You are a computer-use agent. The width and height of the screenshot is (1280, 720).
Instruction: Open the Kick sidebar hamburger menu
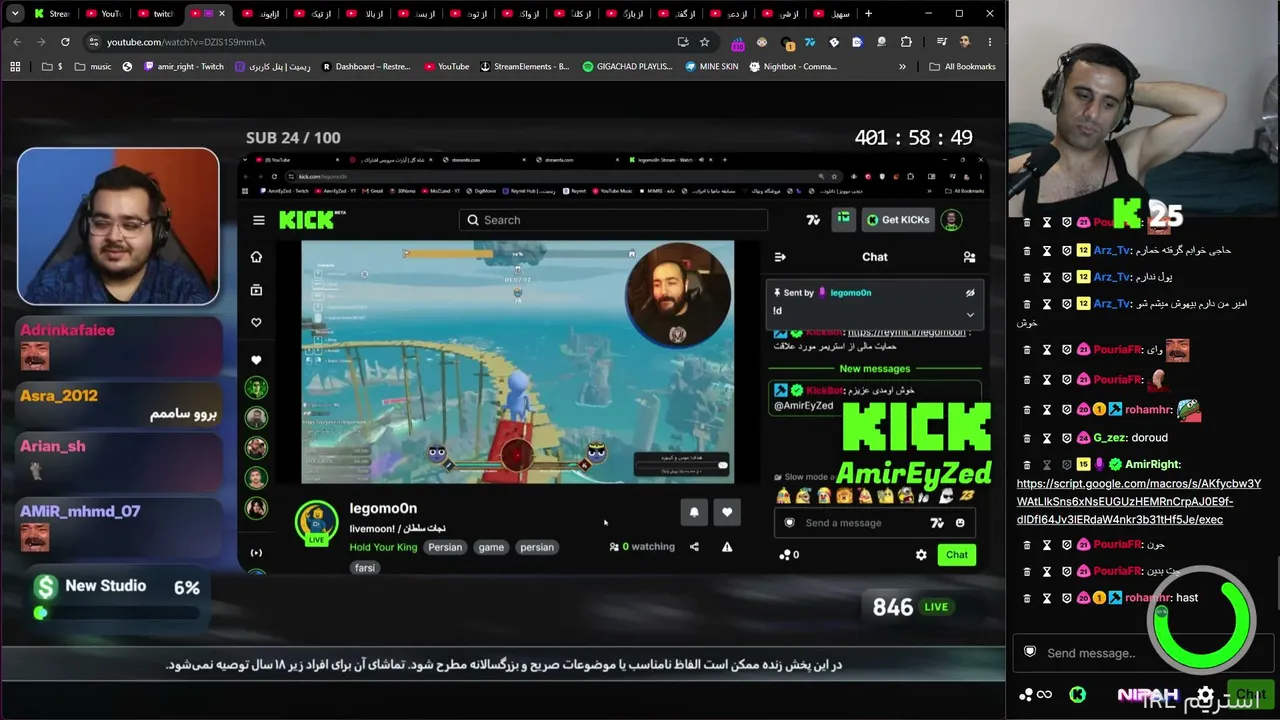click(259, 220)
